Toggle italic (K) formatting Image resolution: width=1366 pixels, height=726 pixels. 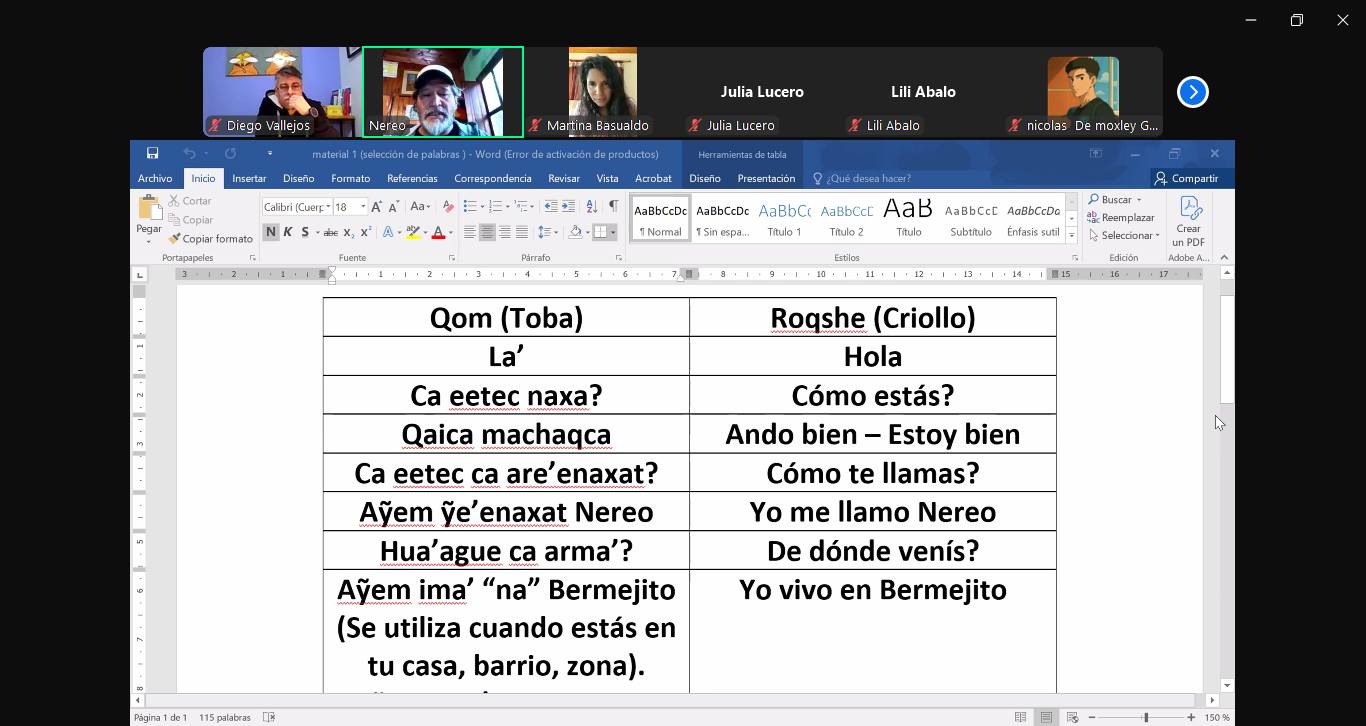(288, 232)
